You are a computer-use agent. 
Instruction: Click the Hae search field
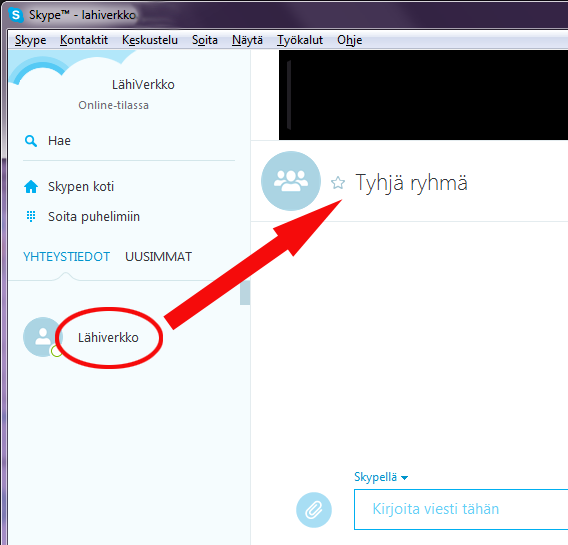coord(129,141)
